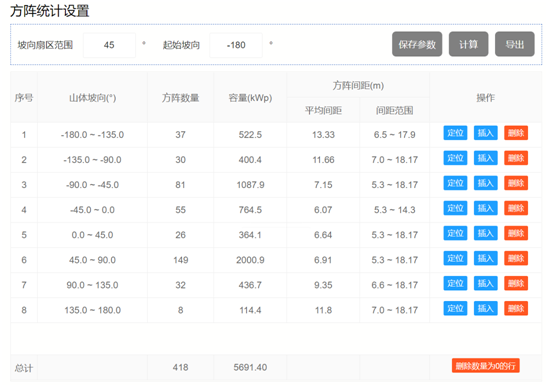Click 插入 for row -135.0 ~ -90.0

coord(485,158)
